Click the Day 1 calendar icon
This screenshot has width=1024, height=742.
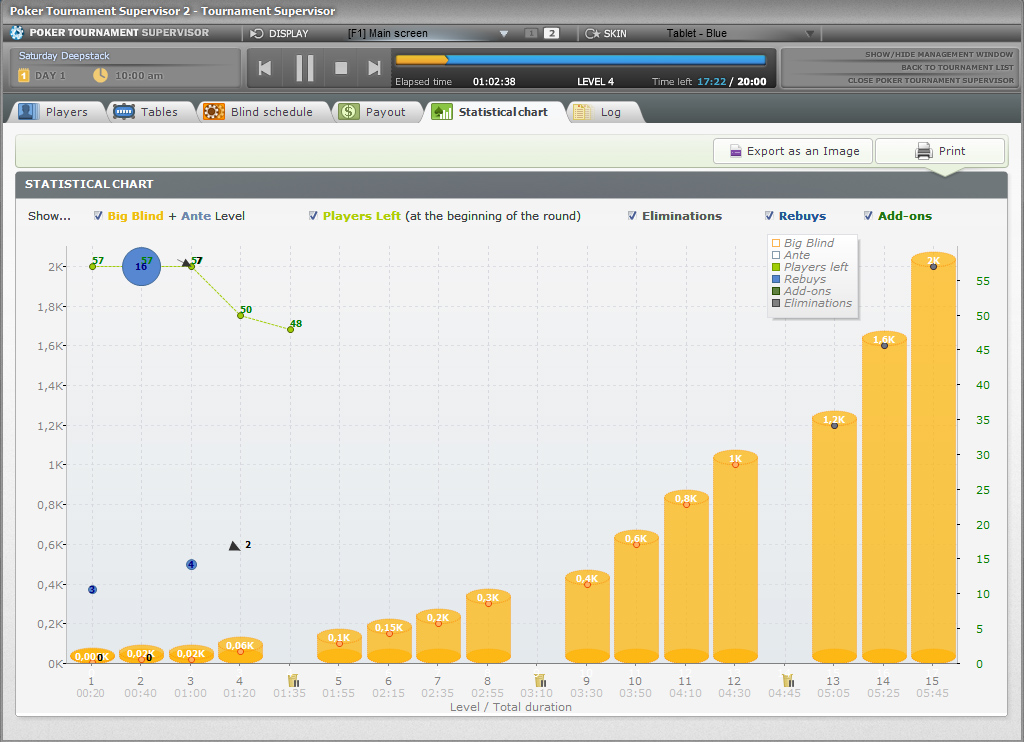coord(24,75)
